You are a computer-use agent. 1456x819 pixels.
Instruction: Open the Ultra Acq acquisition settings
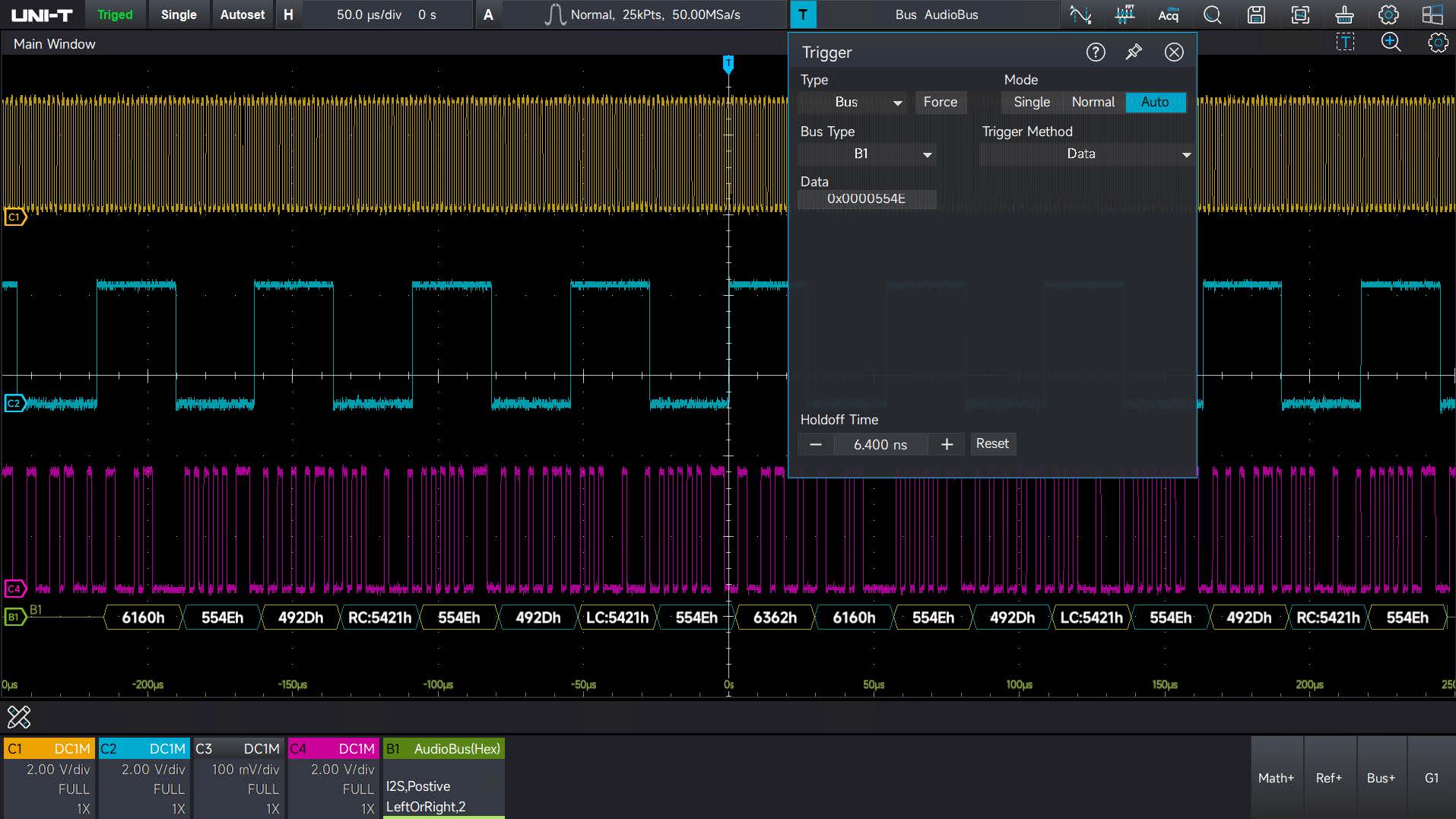[x=1169, y=14]
